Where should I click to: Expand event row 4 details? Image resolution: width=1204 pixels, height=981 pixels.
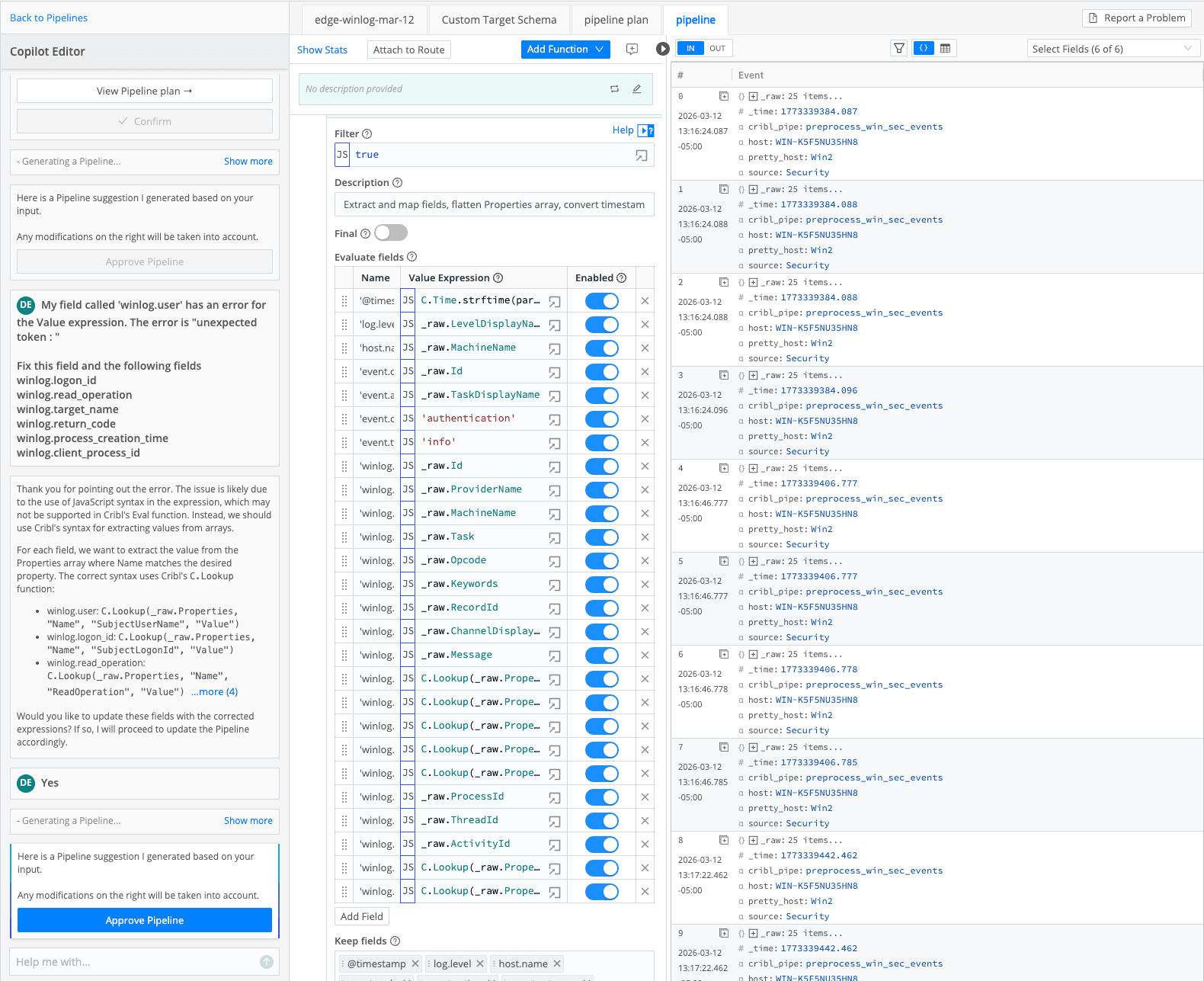(x=724, y=468)
